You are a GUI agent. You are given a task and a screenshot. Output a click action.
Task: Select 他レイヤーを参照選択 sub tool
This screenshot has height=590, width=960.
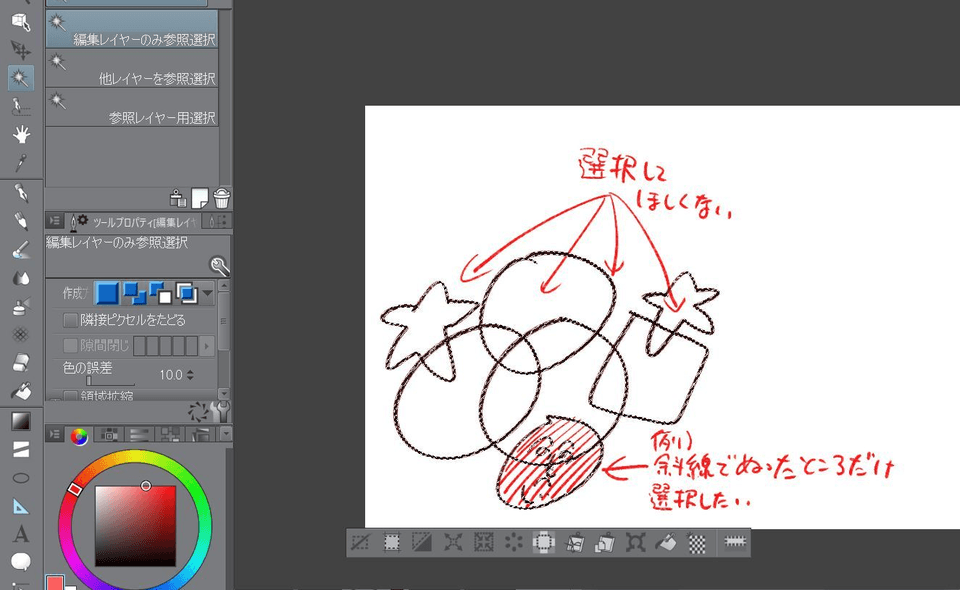click(132, 68)
